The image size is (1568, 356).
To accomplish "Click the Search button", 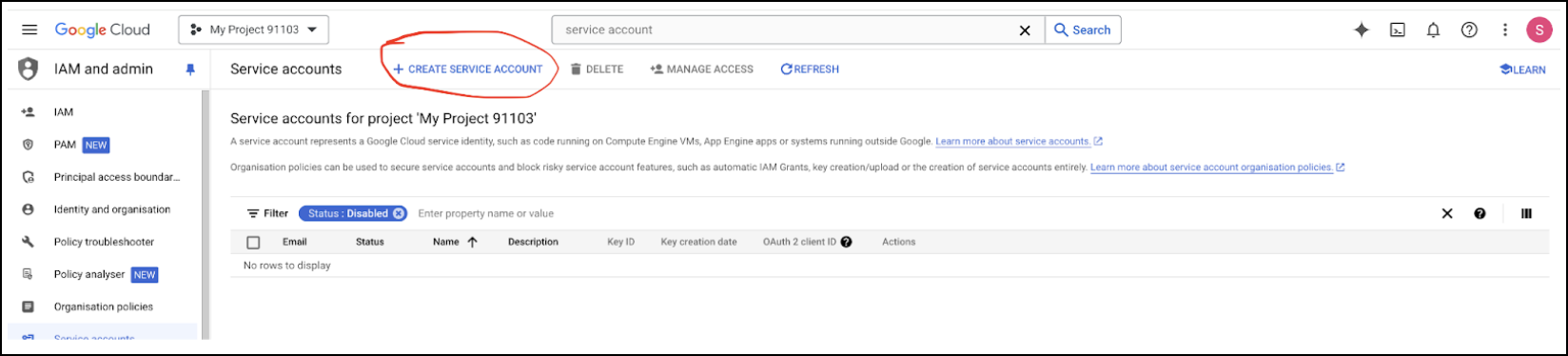I will pos(1083,30).
